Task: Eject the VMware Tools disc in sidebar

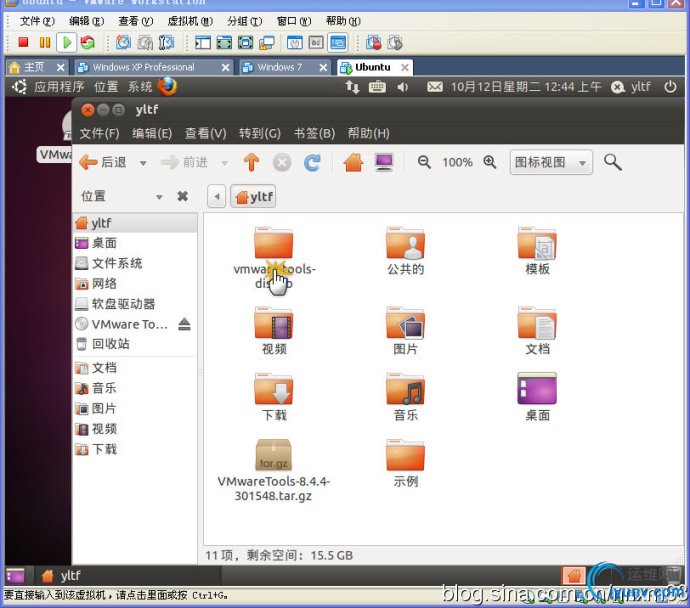Action: click(x=184, y=324)
